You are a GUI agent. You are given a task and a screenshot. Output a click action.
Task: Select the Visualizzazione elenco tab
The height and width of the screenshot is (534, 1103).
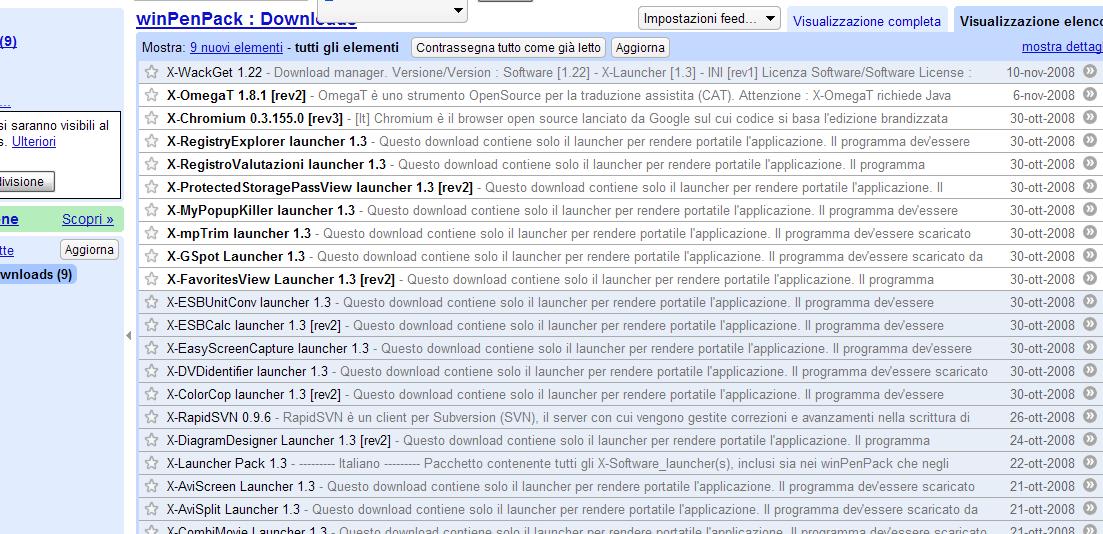1030,21
